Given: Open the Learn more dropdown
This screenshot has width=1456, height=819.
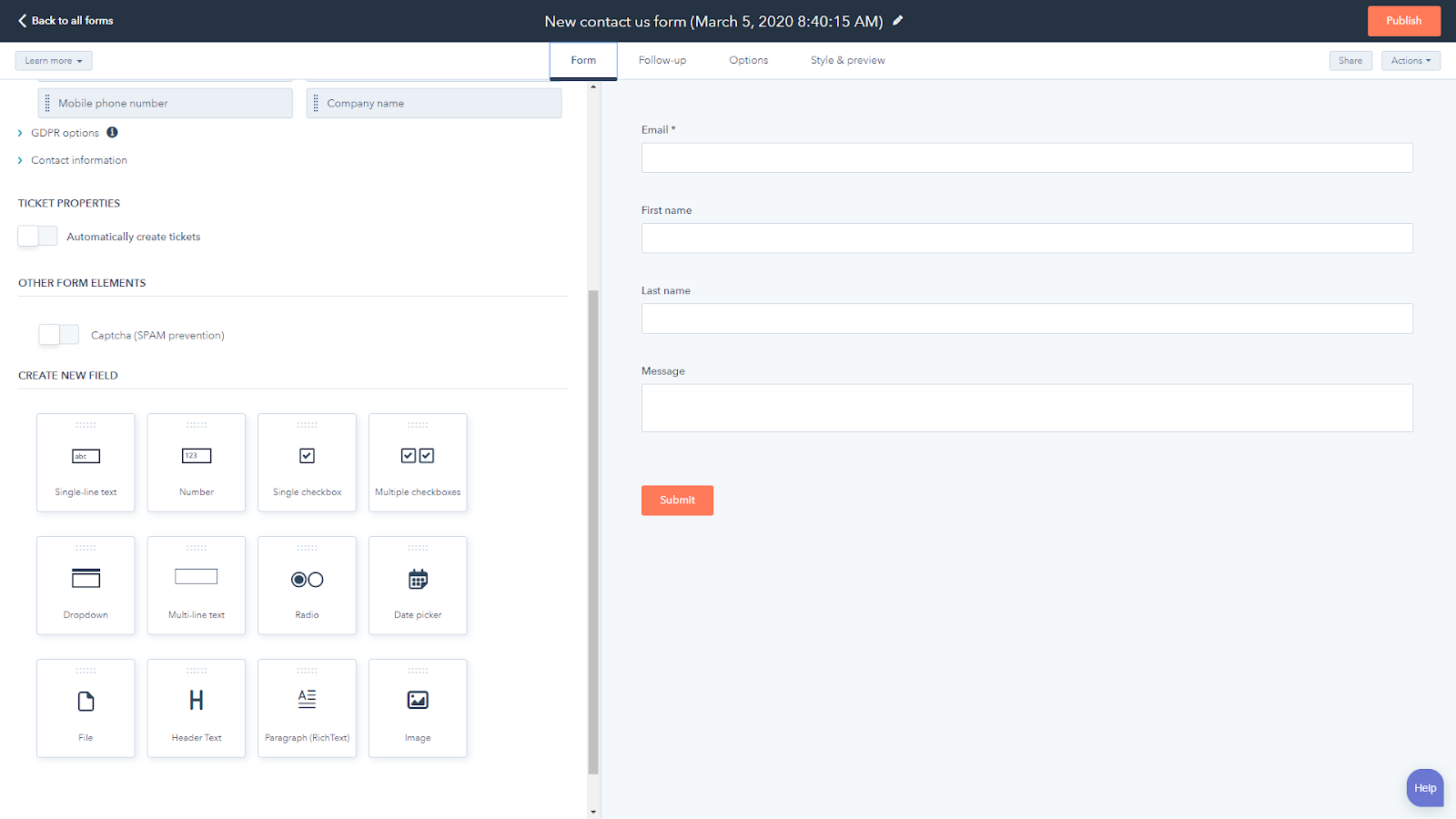Looking at the screenshot, I should 54,61.
